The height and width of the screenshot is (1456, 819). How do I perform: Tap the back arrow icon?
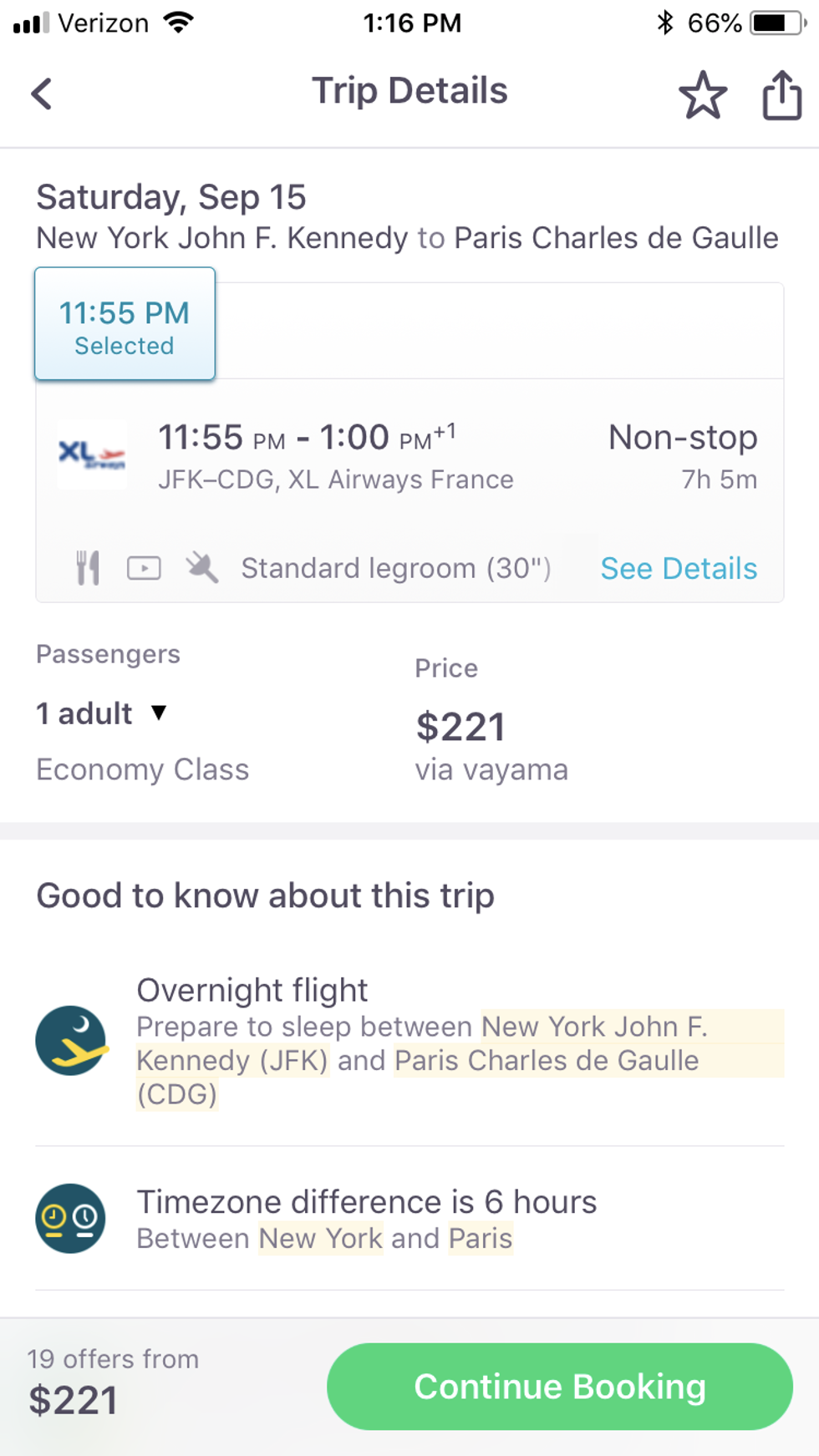point(42,94)
